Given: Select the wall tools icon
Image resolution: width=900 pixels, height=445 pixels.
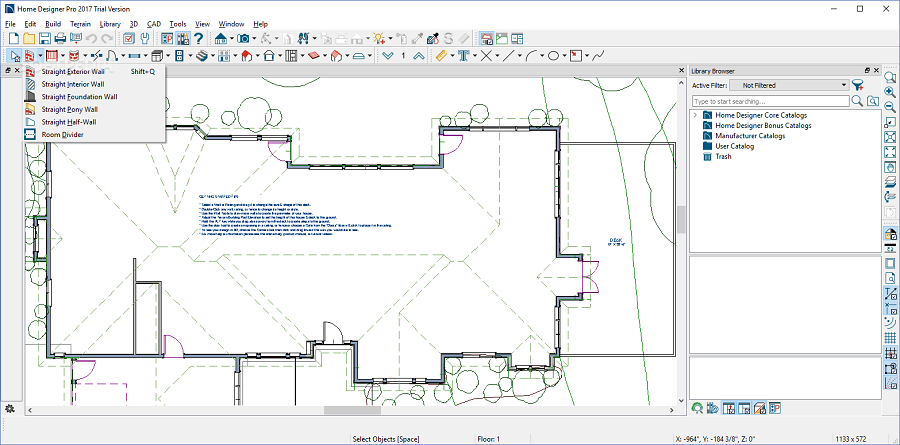Looking at the screenshot, I should (30, 56).
